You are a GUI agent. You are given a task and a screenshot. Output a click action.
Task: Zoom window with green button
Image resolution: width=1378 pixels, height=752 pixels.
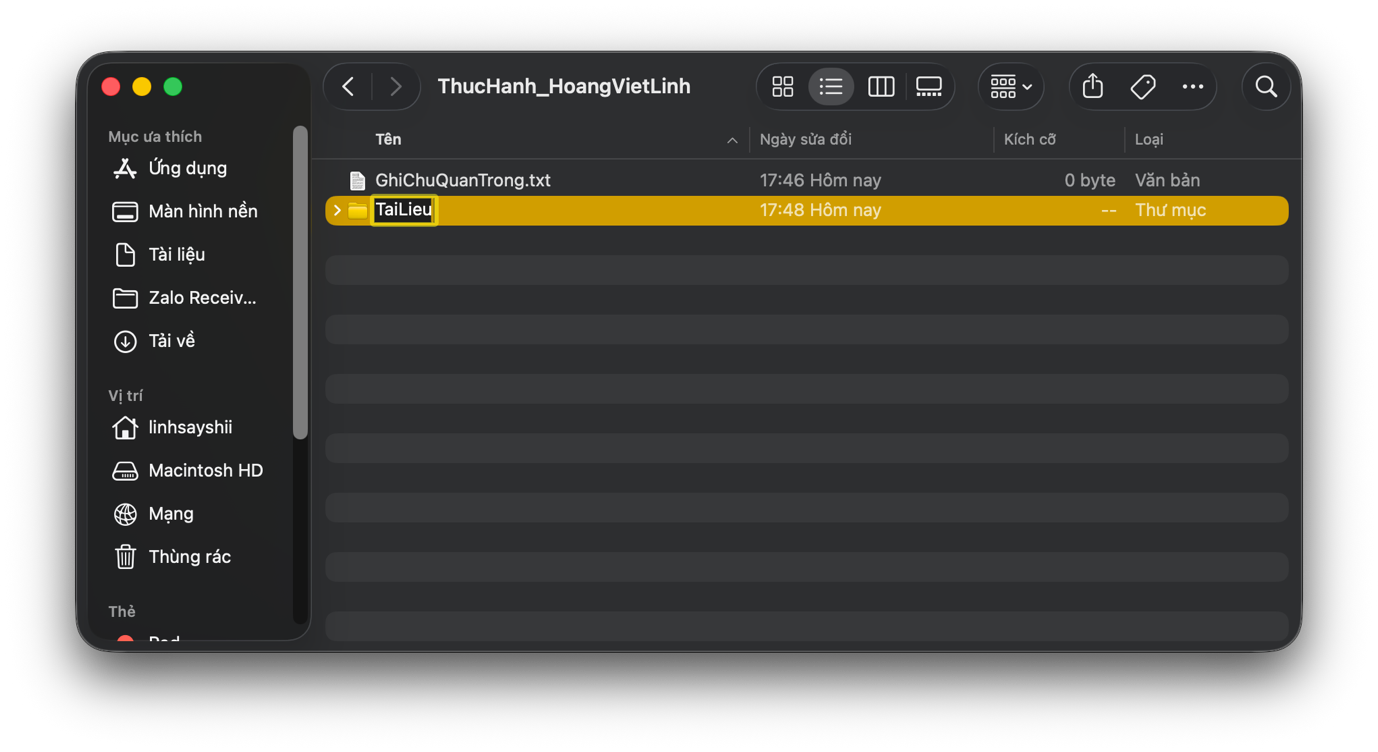tap(173, 87)
